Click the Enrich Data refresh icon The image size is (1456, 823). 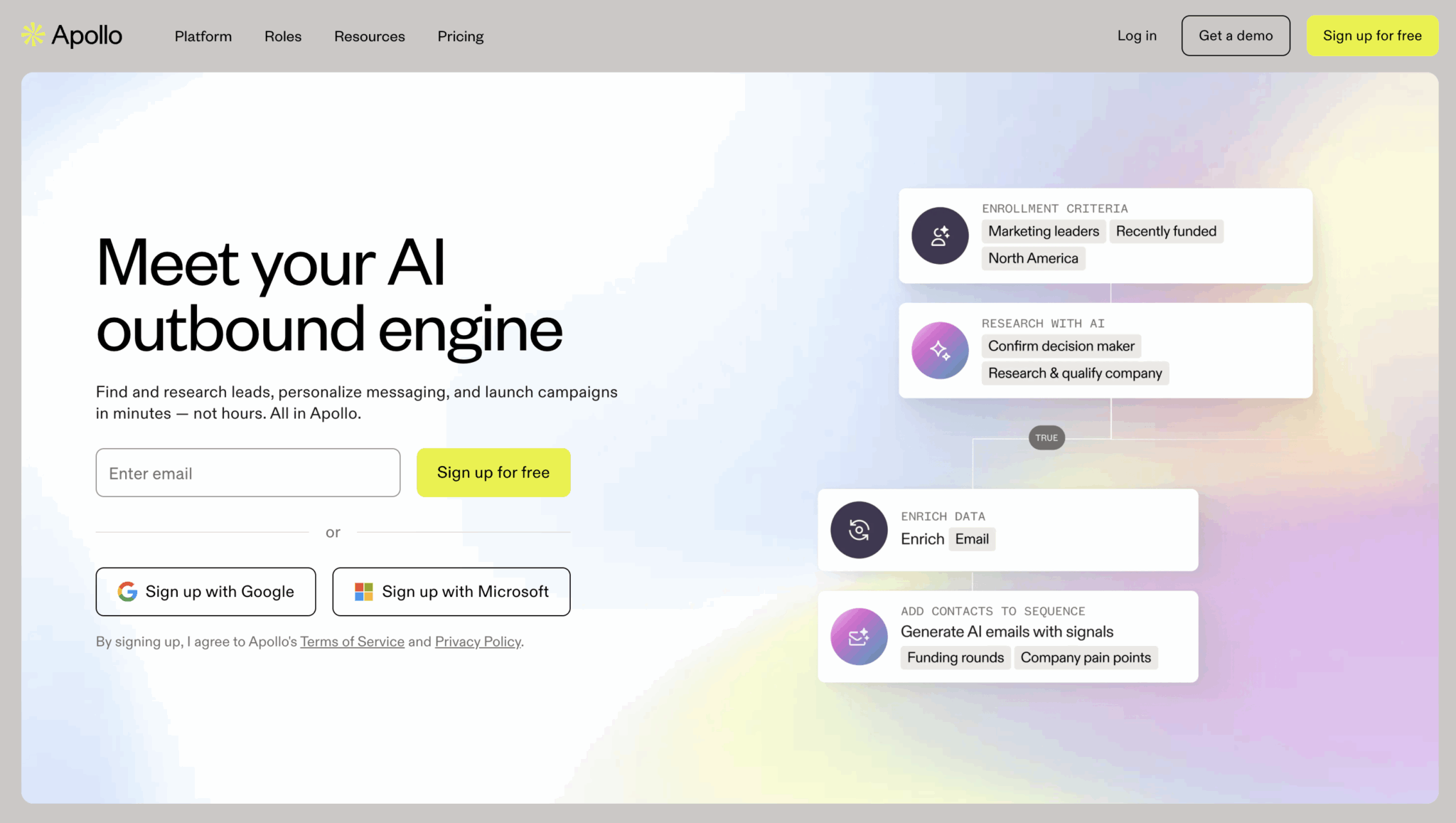[x=859, y=530]
